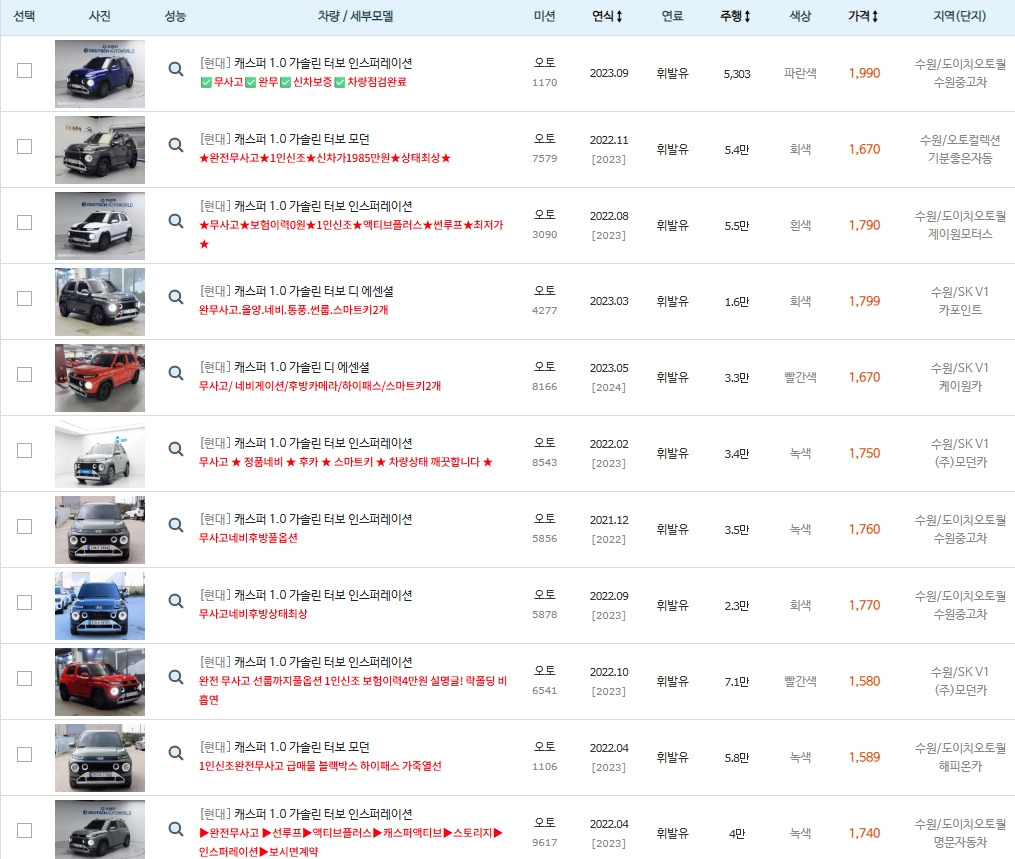View red 디 에센셜 car photo

point(100,378)
